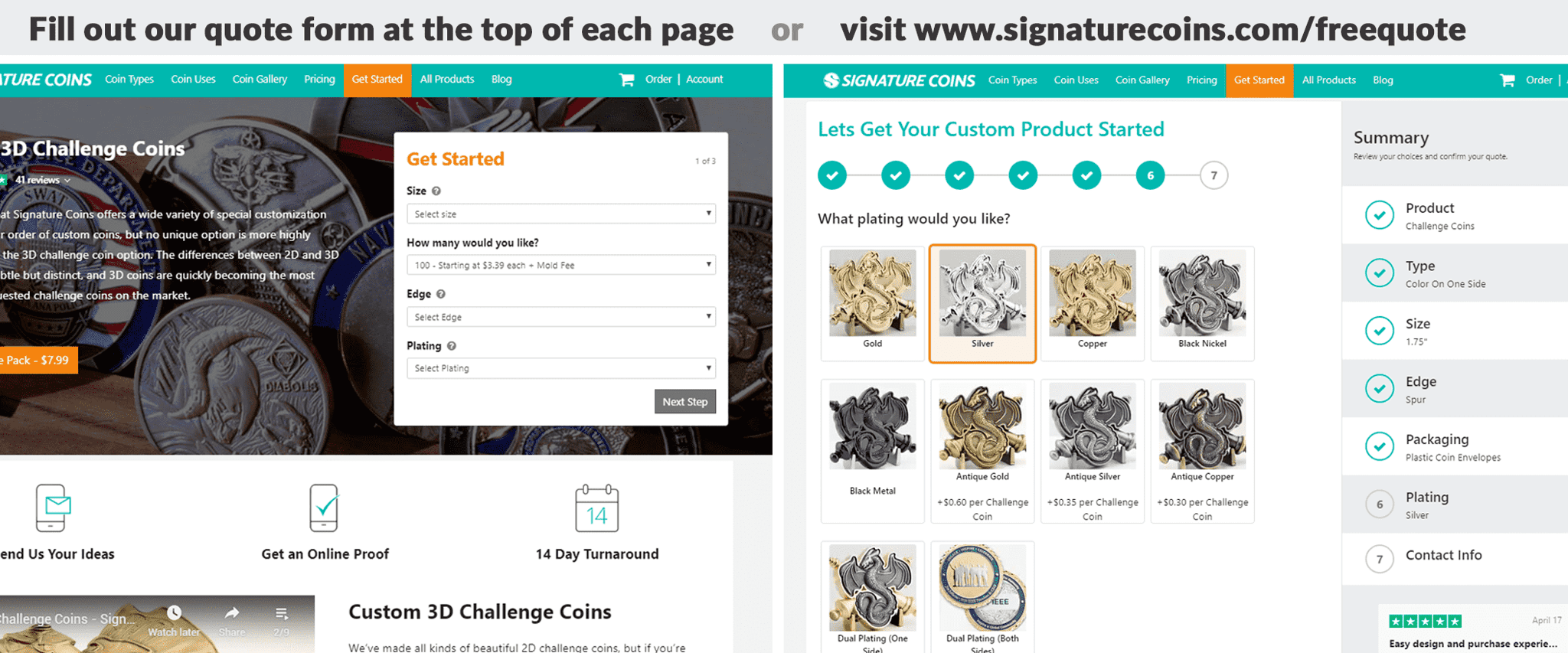Screen dimensions: 1568x653
Task: Open the Select size dropdown
Action: click(x=560, y=214)
